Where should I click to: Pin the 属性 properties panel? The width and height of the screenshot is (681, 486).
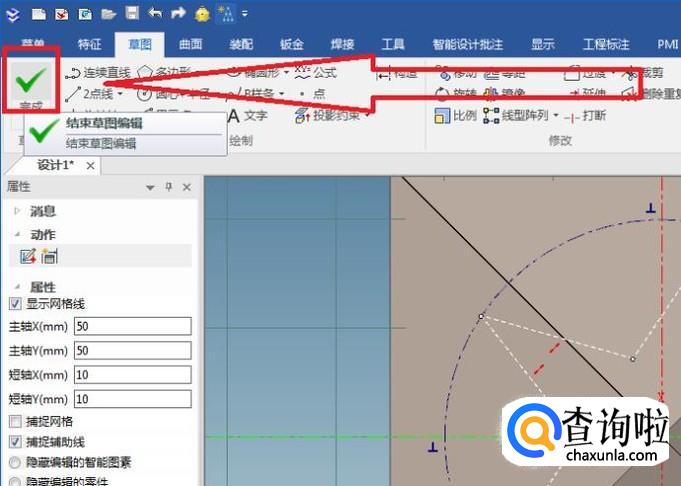click(169, 187)
